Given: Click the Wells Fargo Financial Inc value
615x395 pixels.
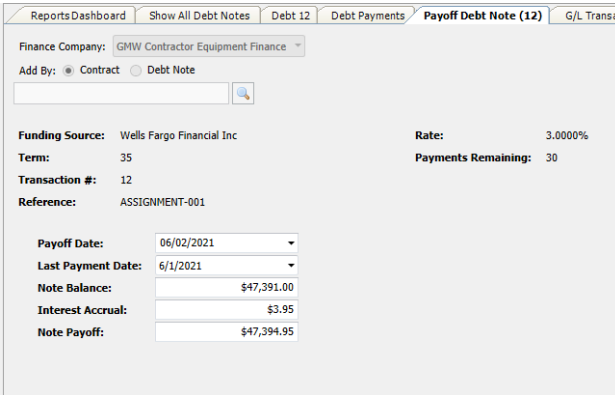Looking at the screenshot, I should click(x=178, y=136).
